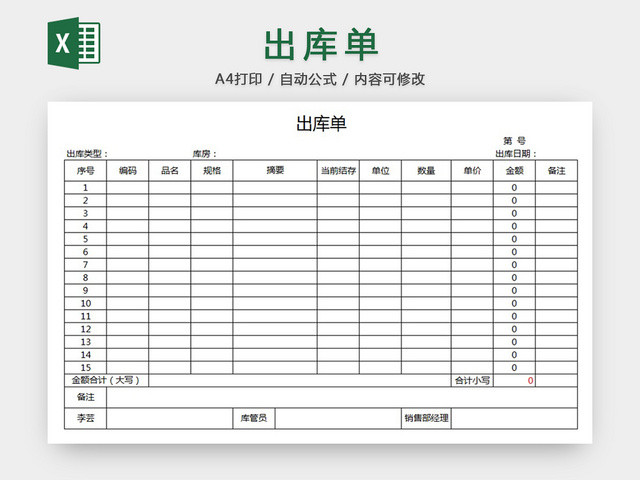Click the 第 号 label
This screenshot has width=640, height=480.
click(514, 141)
